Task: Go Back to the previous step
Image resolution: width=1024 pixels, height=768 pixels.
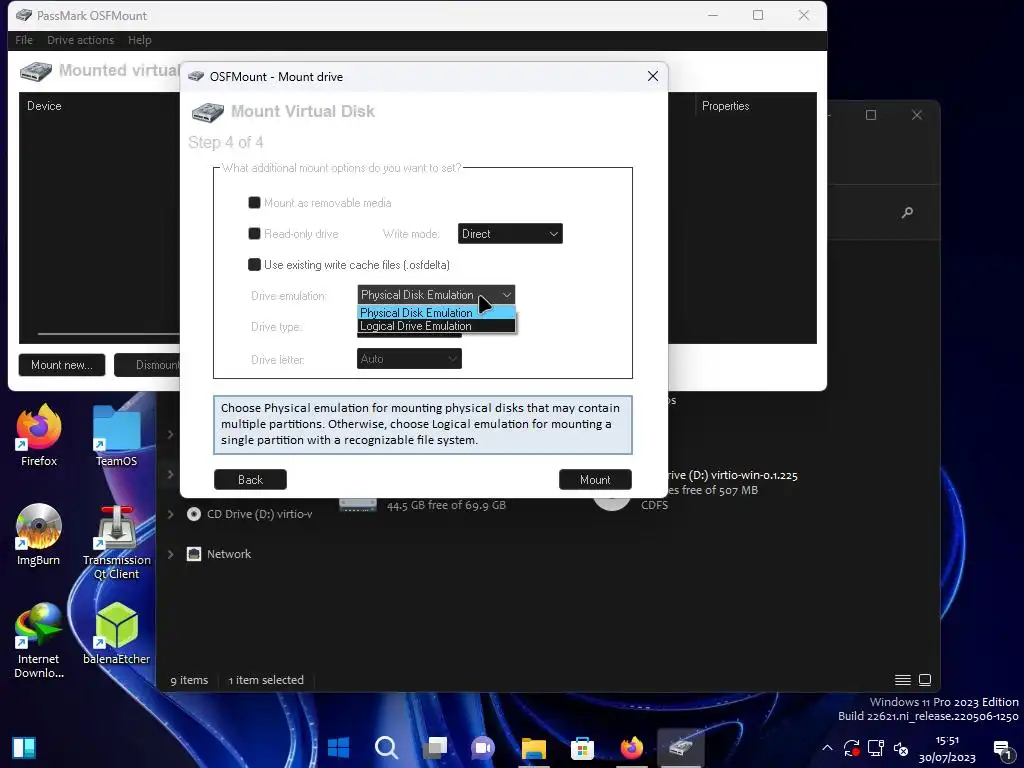Action: 250,479
